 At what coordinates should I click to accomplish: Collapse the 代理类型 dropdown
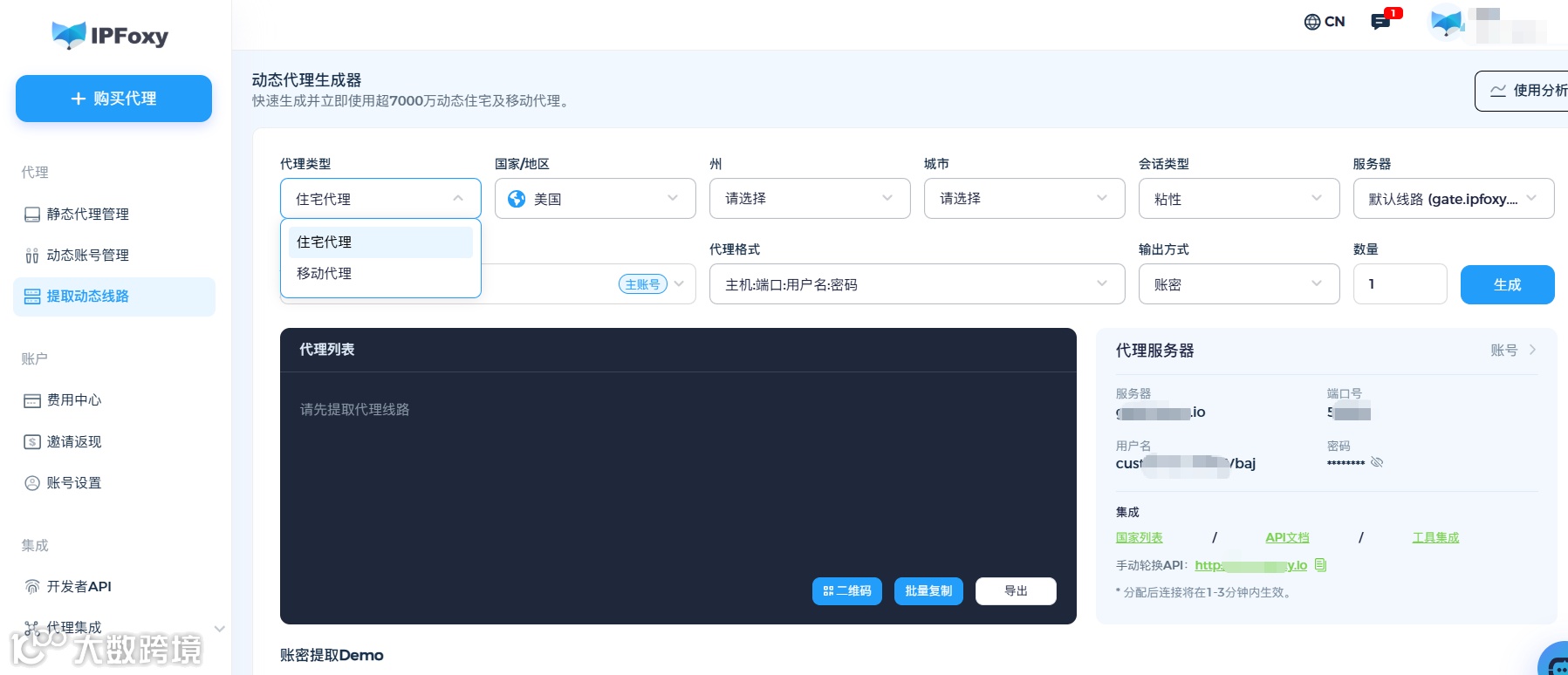(380, 199)
